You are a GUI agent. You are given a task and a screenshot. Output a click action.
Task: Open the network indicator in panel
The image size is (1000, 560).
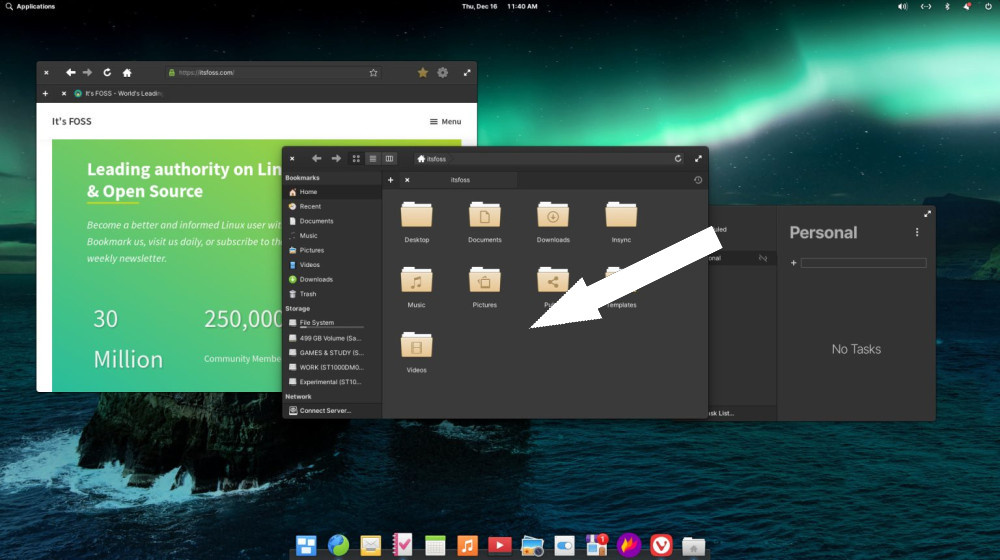(925, 6)
